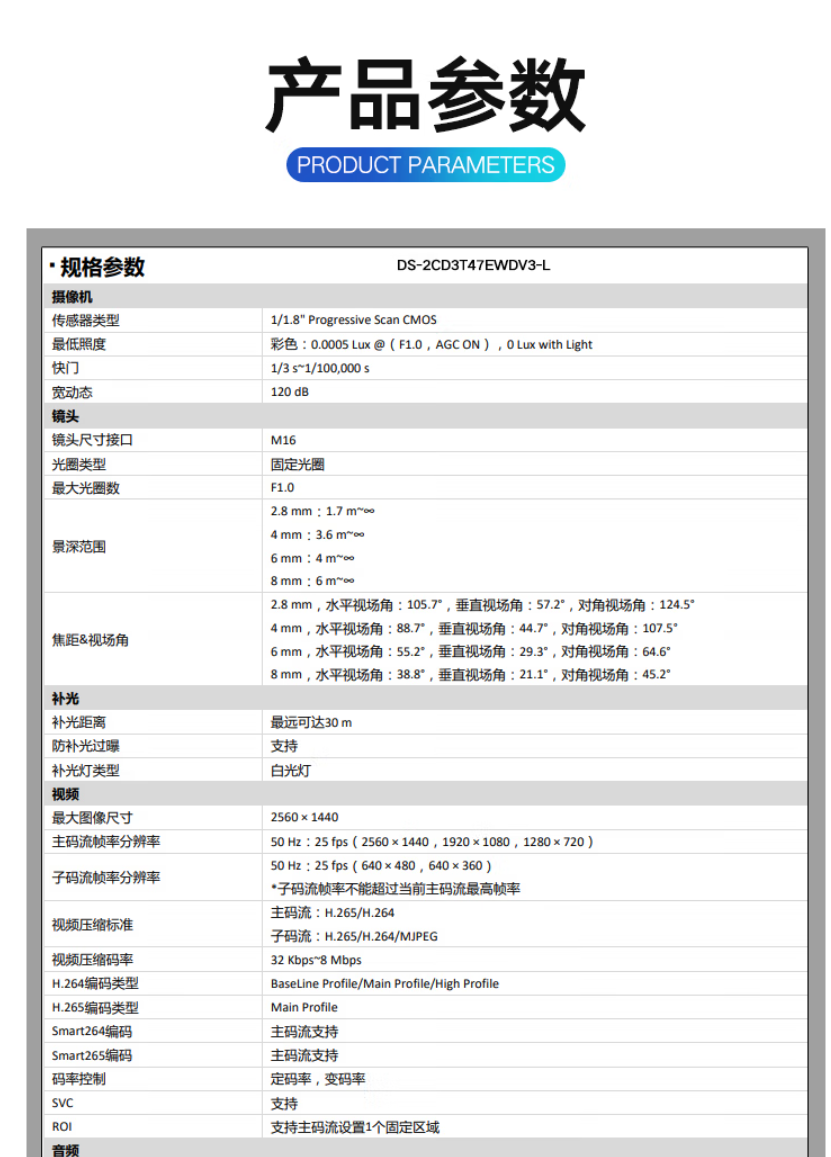
Task: Select the model number DS-2CD3T47EWDV3-L
Action: (473, 266)
